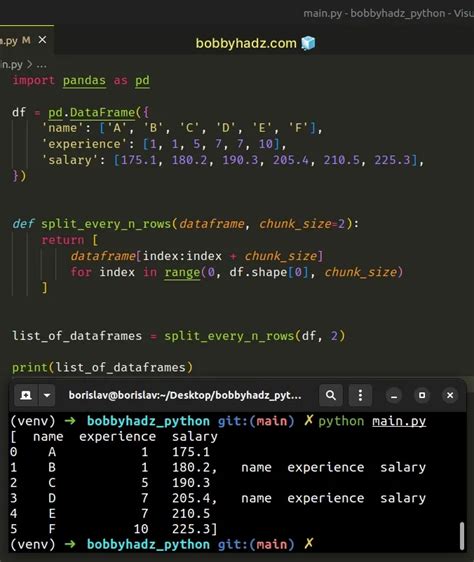Click terminal output value 175.1
The height and width of the screenshot is (562, 474).
[191, 452]
